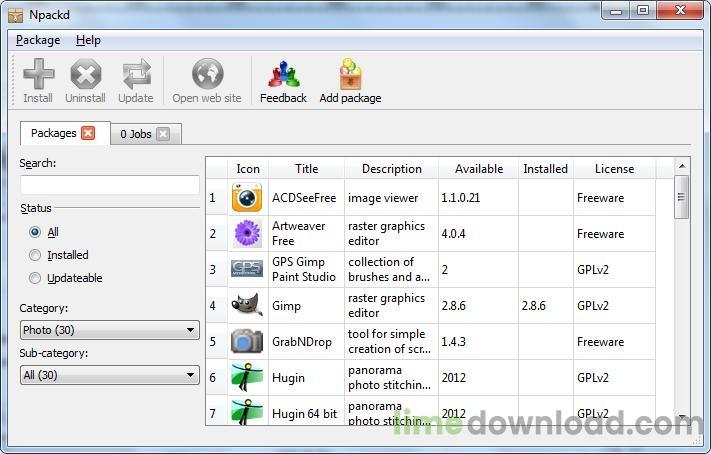The width and height of the screenshot is (711, 454).
Task: Sort by the Icon column header
Action: (248, 169)
